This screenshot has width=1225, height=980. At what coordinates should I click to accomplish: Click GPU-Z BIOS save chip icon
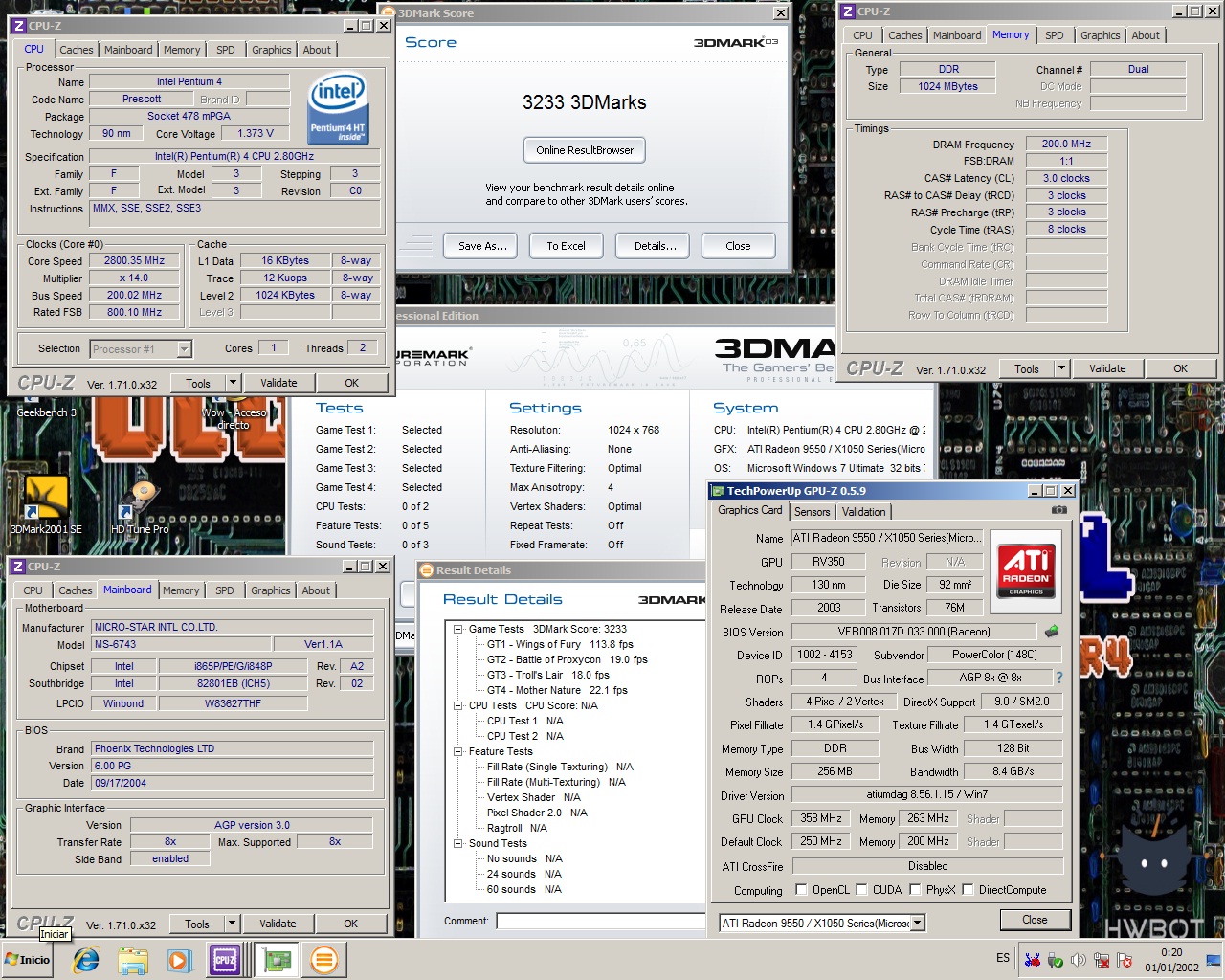tap(1052, 631)
